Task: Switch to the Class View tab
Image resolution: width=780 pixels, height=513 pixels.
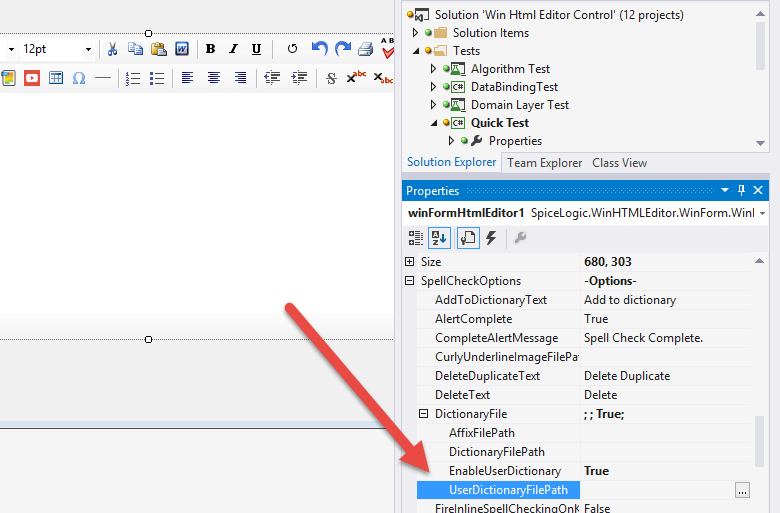Action: point(619,163)
